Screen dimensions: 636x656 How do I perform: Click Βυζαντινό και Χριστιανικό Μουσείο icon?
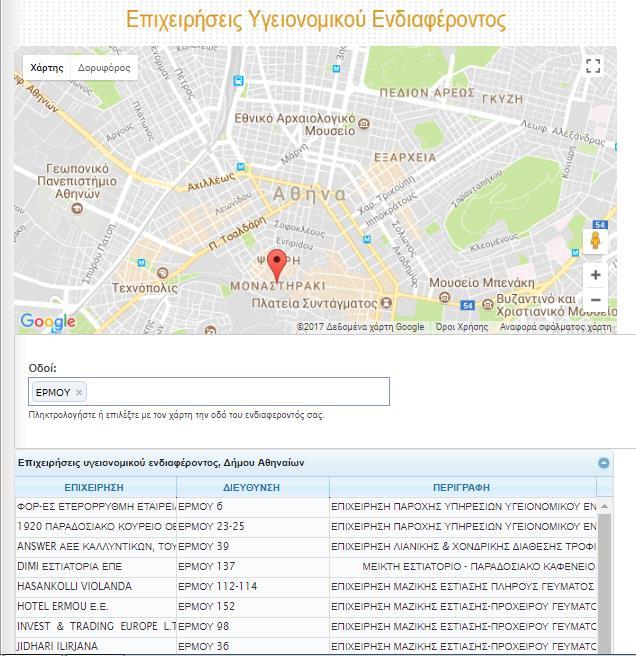tap(487, 304)
